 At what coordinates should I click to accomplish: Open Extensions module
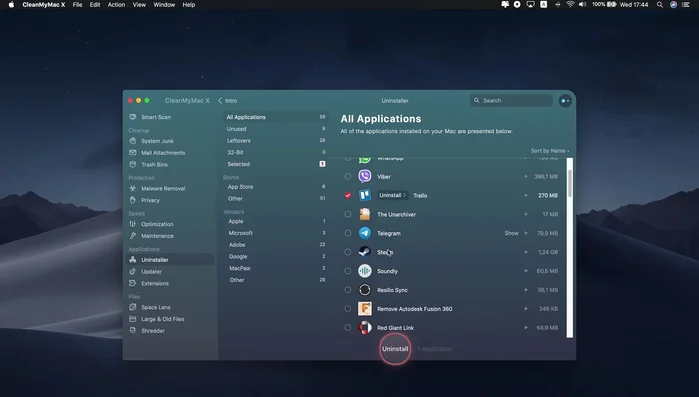click(149, 283)
